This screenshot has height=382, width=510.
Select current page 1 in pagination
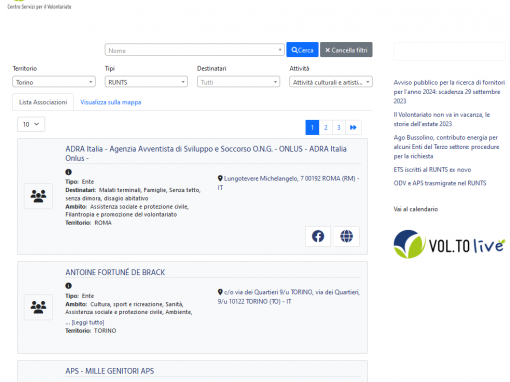(312, 127)
